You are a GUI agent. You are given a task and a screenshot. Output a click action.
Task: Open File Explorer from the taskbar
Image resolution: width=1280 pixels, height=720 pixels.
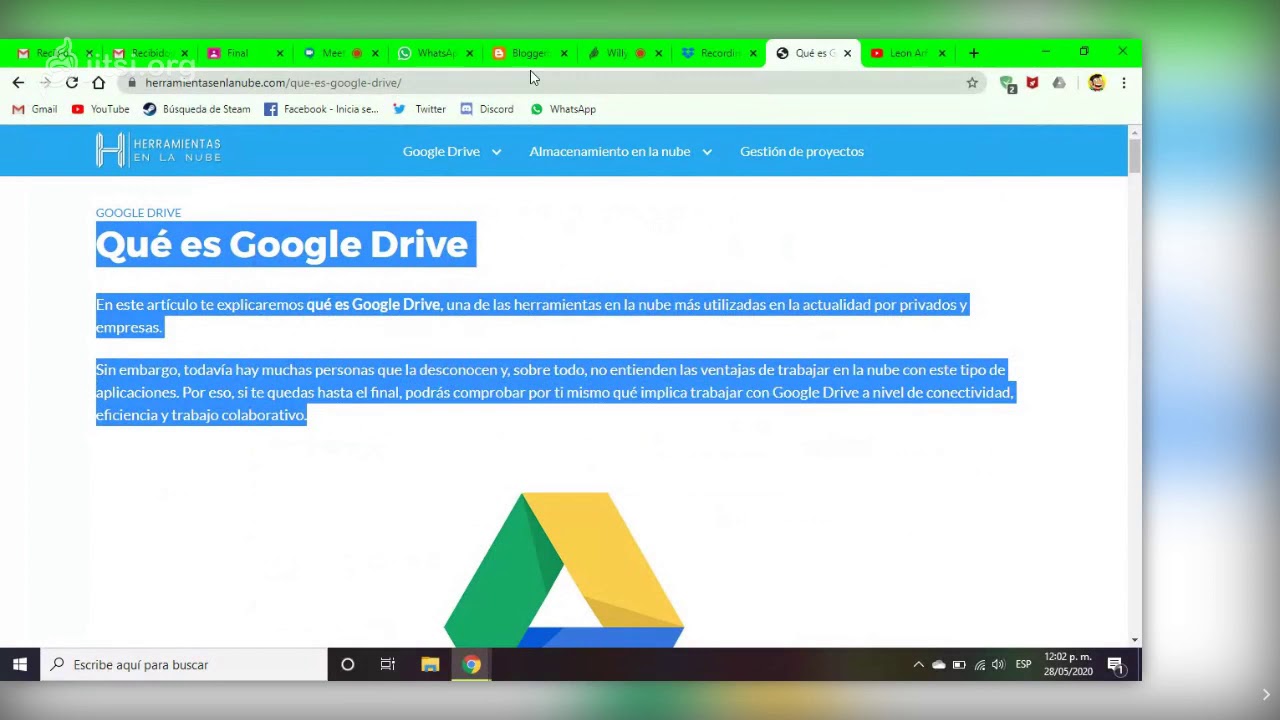tap(430, 664)
